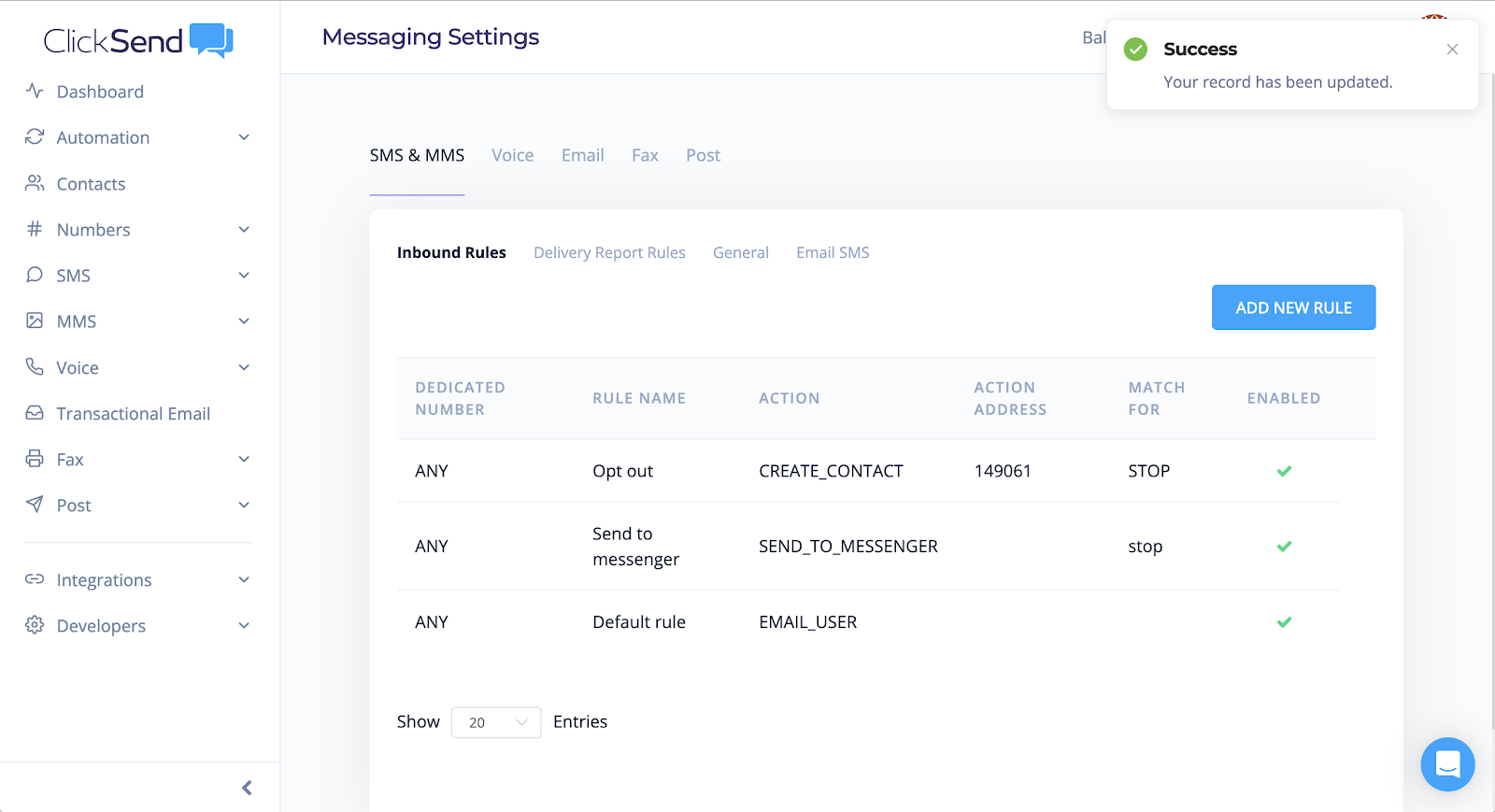Toggle the Opt out rule enabled checkmark
The height and width of the screenshot is (812, 1495).
[1284, 471]
